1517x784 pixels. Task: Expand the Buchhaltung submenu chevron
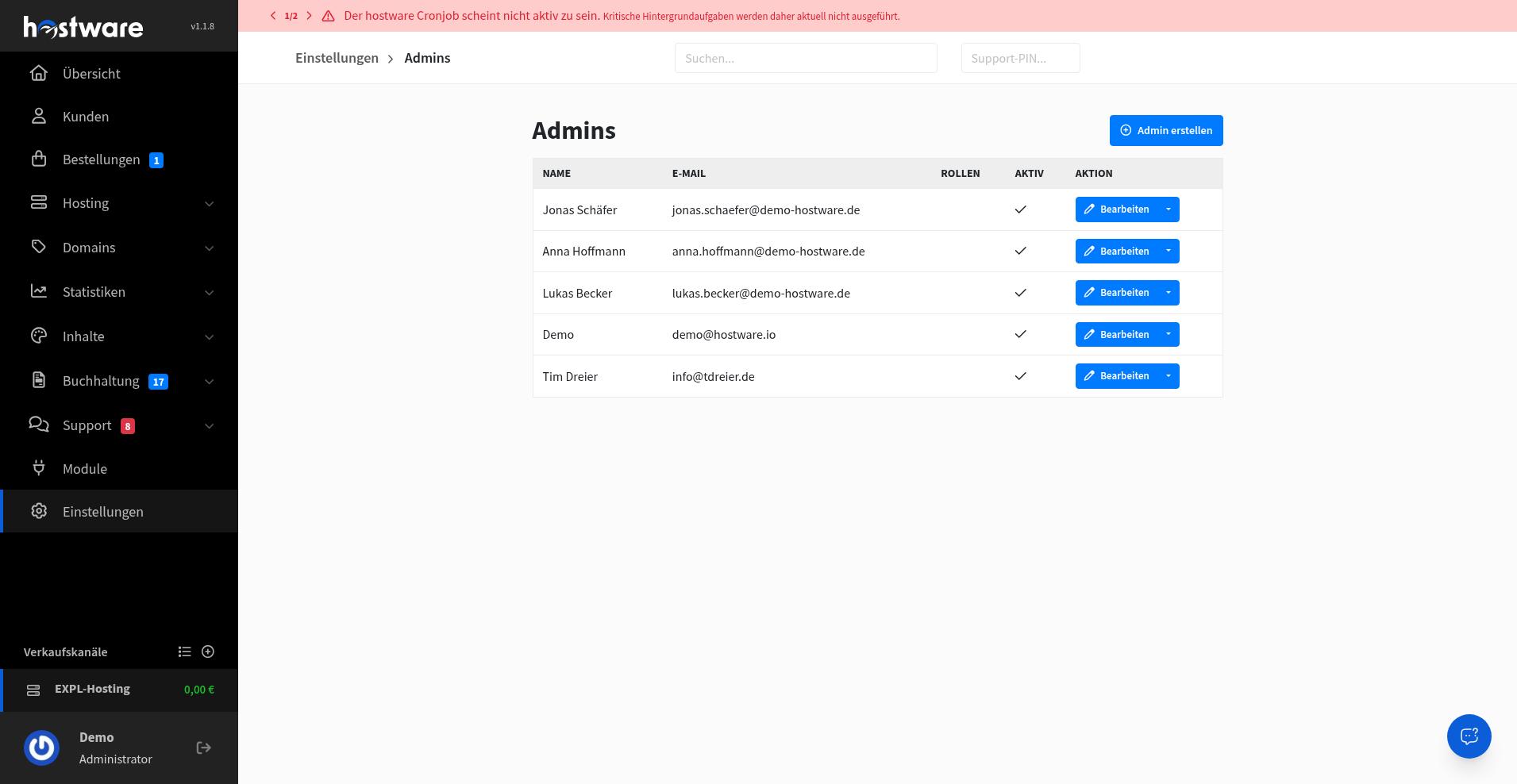[x=210, y=382]
